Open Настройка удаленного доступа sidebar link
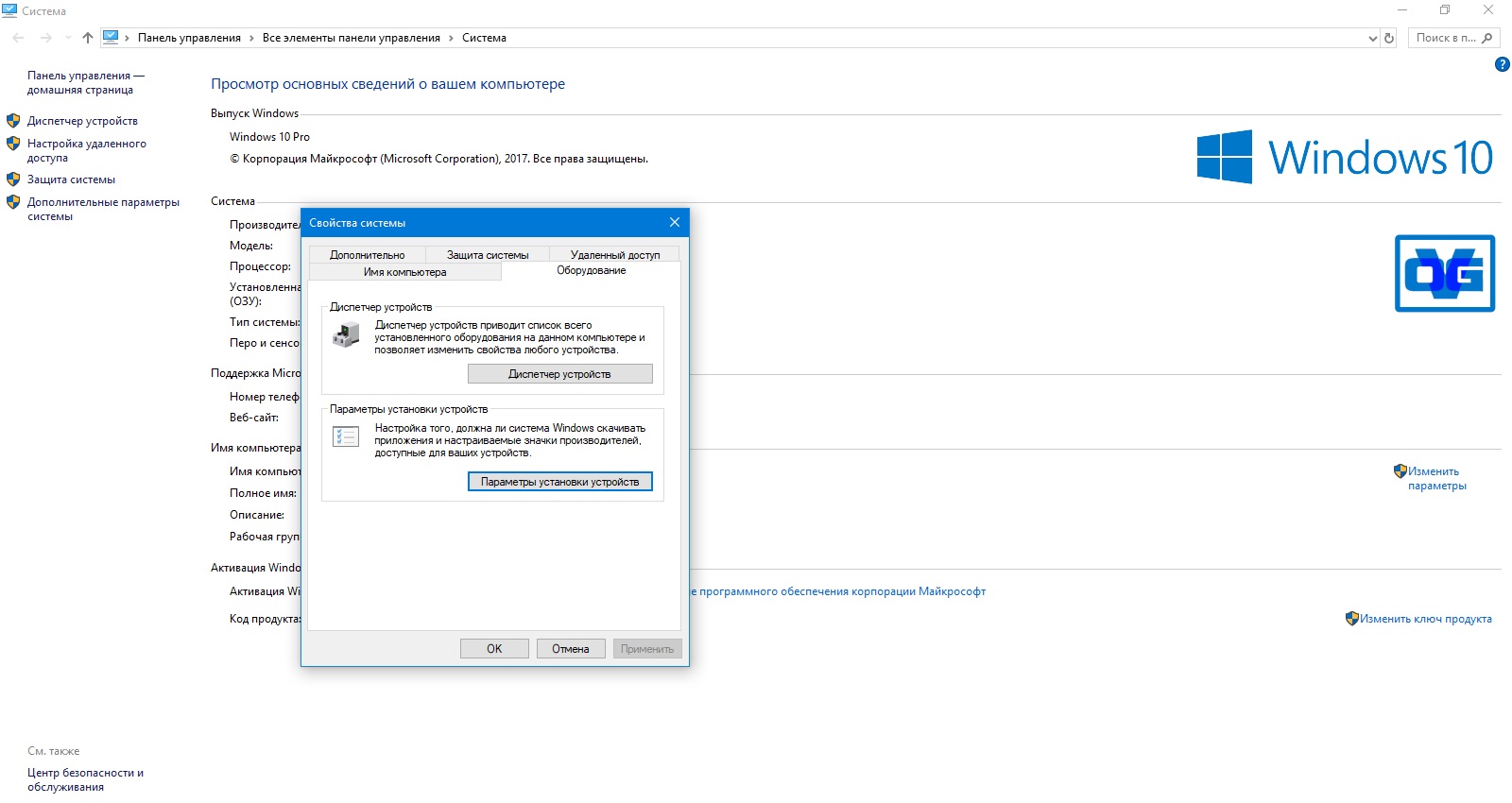Viewport: 1512px width, 803px height. (87, 150)
